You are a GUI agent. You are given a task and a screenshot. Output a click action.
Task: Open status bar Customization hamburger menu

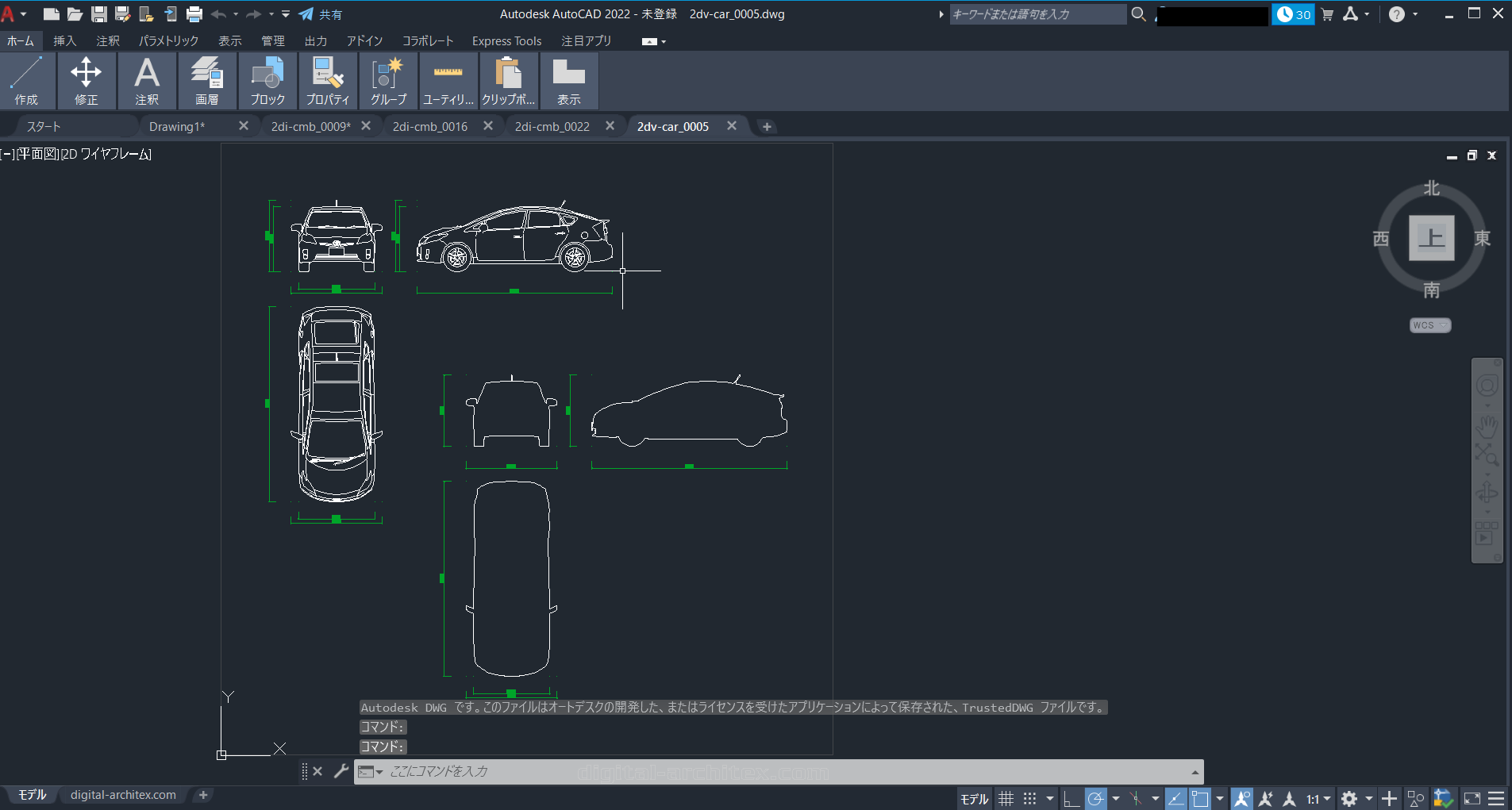[1496, 799]
